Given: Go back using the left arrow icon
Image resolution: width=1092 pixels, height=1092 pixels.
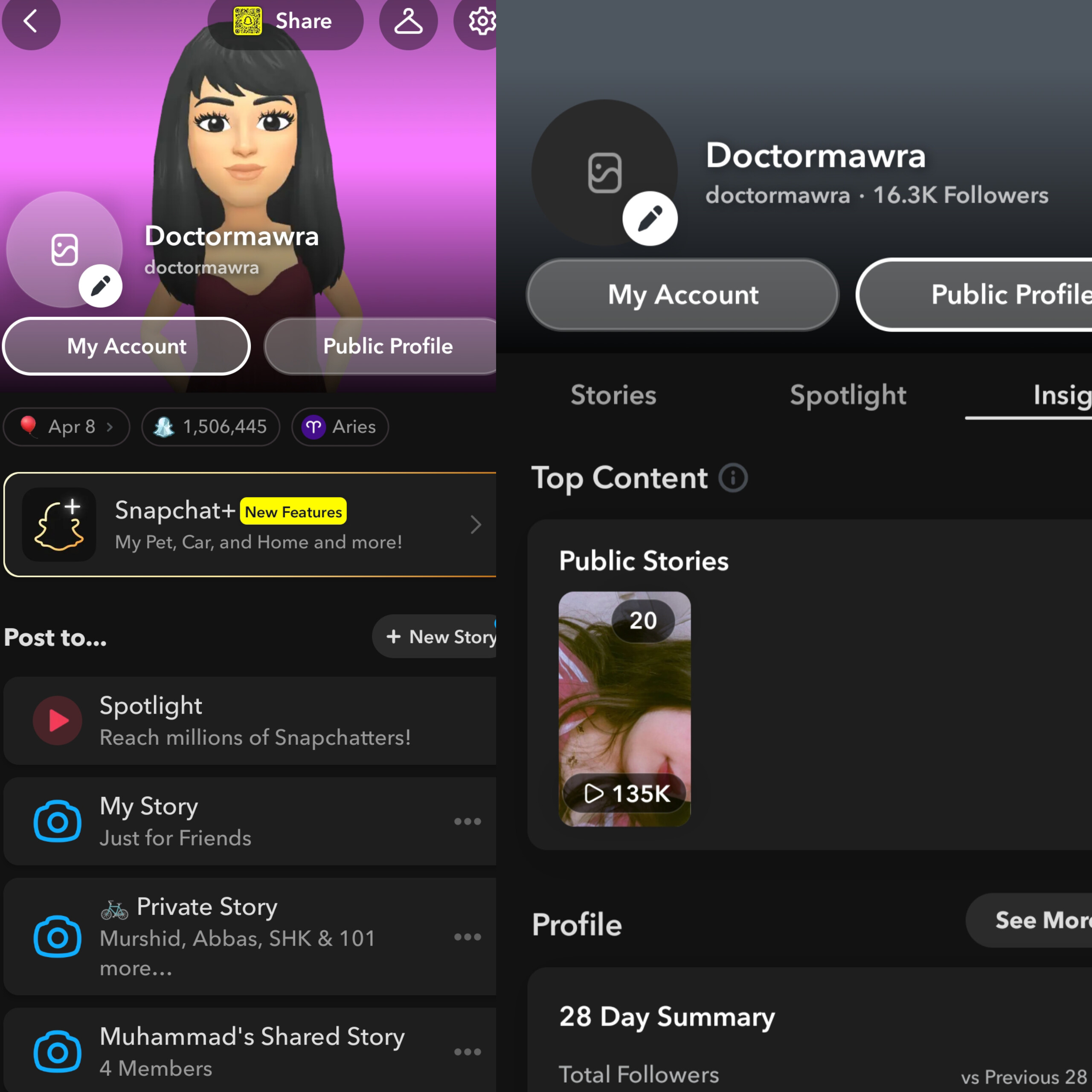Looking at the screenshot, I should (x=31, y=21).
